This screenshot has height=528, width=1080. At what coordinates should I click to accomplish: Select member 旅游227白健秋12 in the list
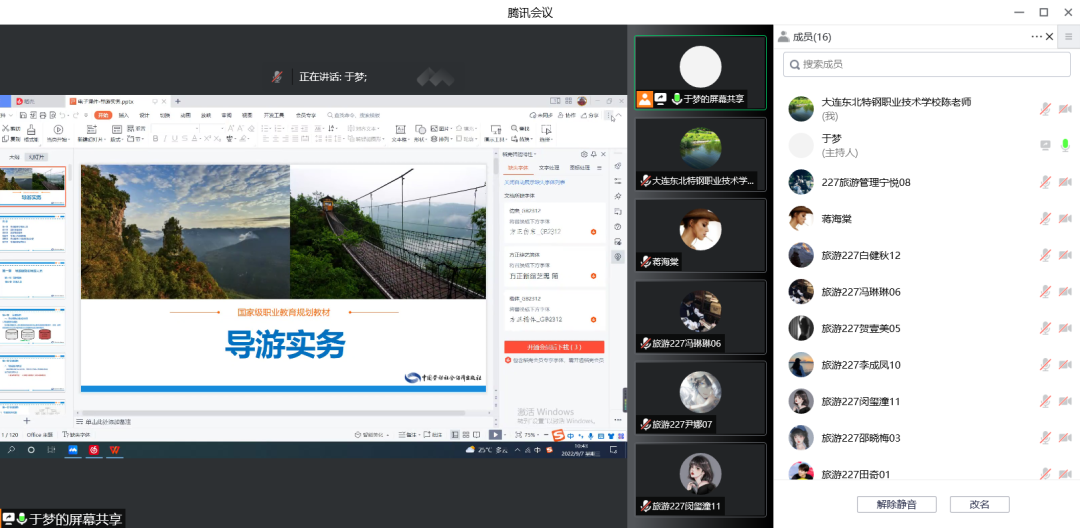pyautogui.click(x=860, y=256)
